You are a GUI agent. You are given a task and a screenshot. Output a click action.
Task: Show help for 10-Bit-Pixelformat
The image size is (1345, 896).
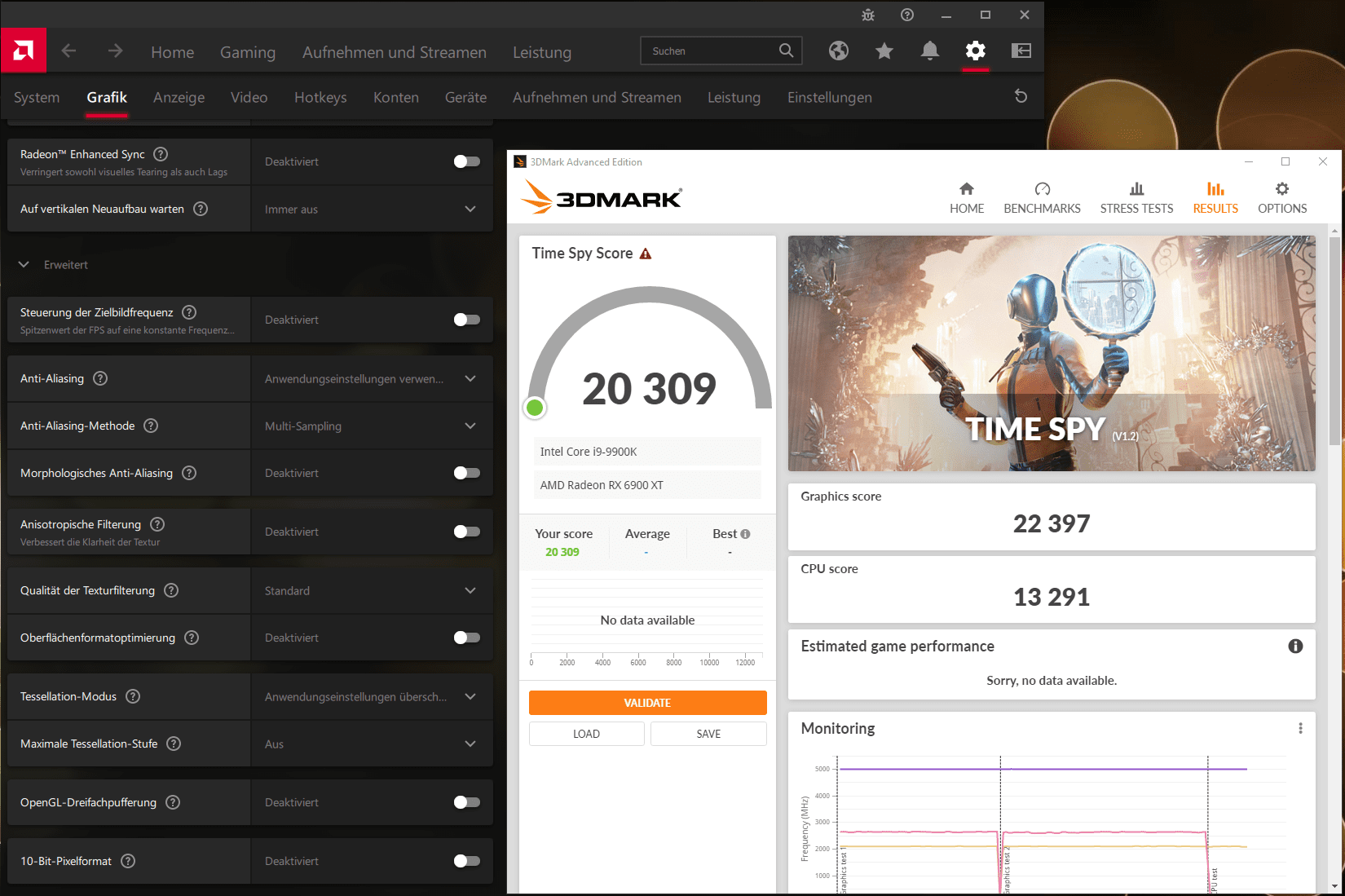coord(128,861)
